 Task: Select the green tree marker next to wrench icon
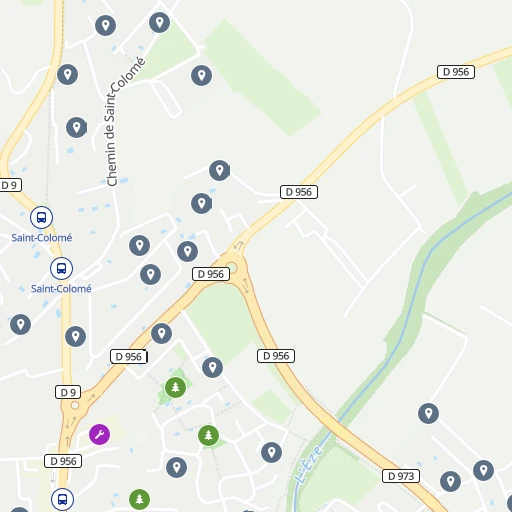tap(208, 435)
